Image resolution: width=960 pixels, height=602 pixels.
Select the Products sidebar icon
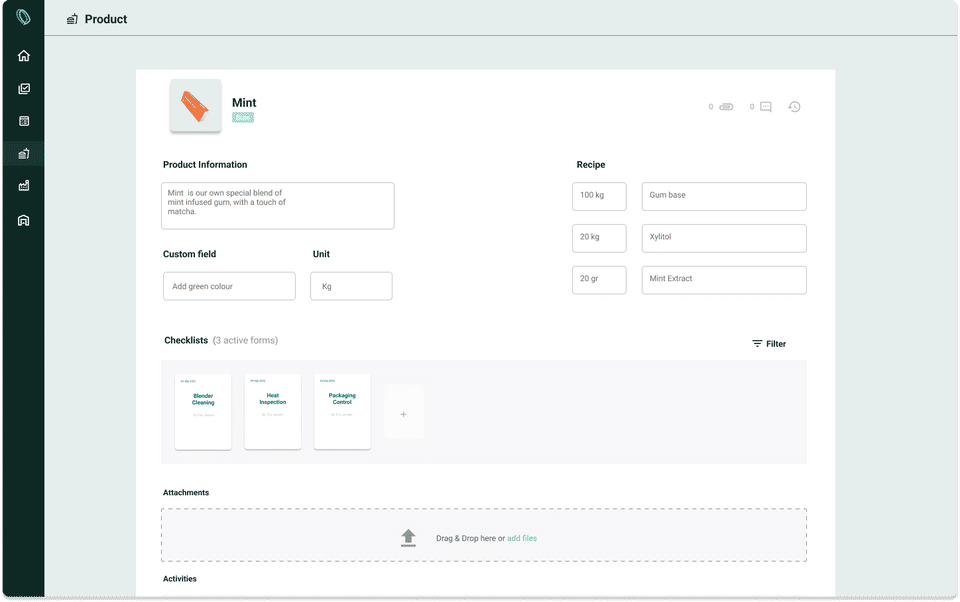[x=24, y=154]
